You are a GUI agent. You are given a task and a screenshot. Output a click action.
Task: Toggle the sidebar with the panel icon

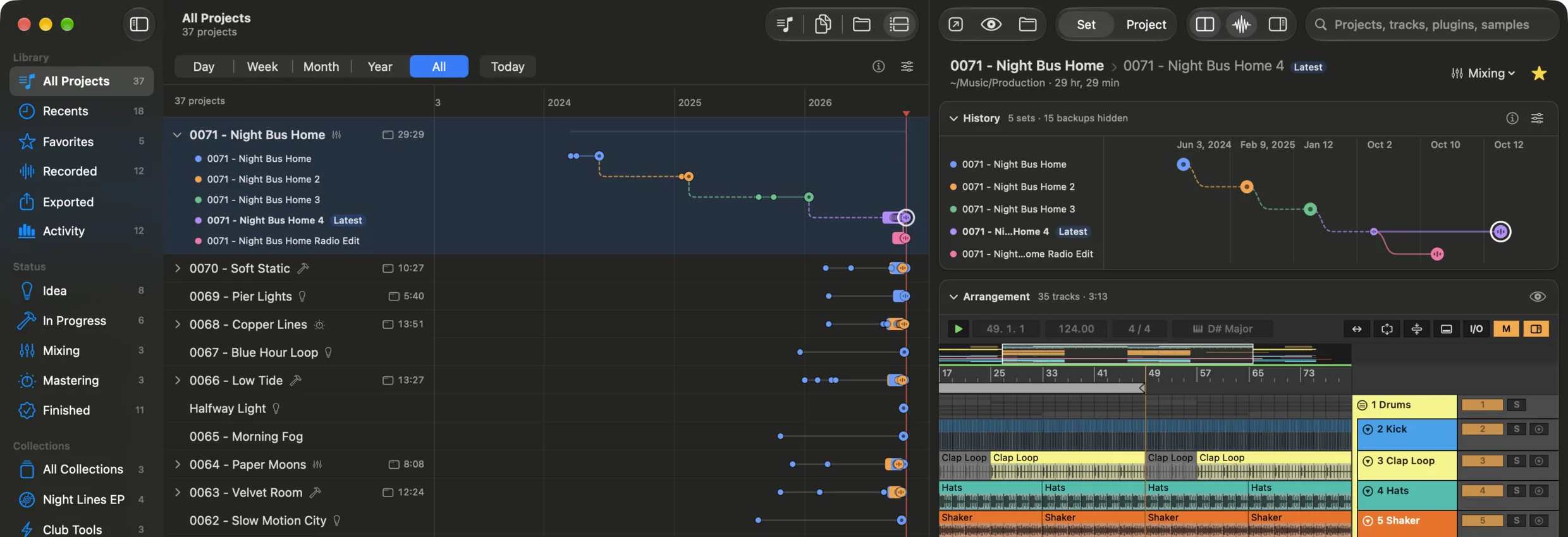(x=138, y=25)
